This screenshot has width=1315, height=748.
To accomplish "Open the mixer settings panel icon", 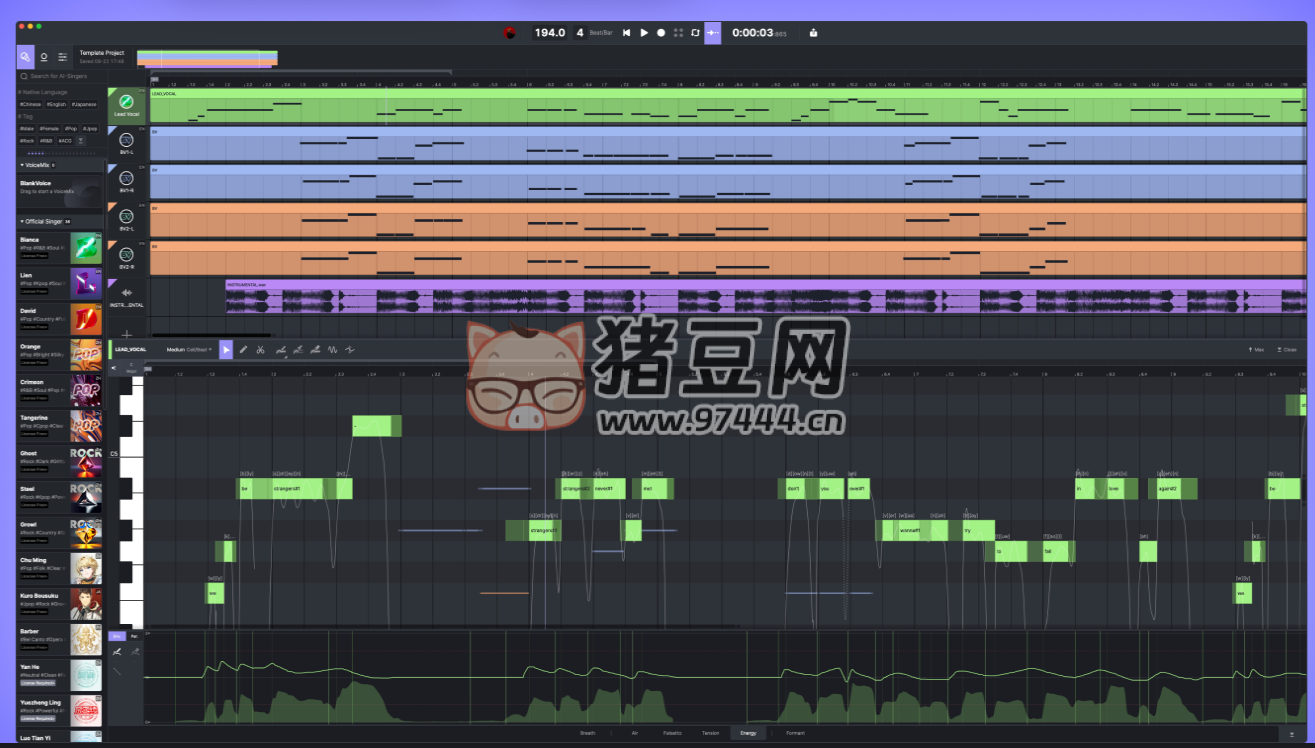I will pyautogui.click(x=62, y=57).
